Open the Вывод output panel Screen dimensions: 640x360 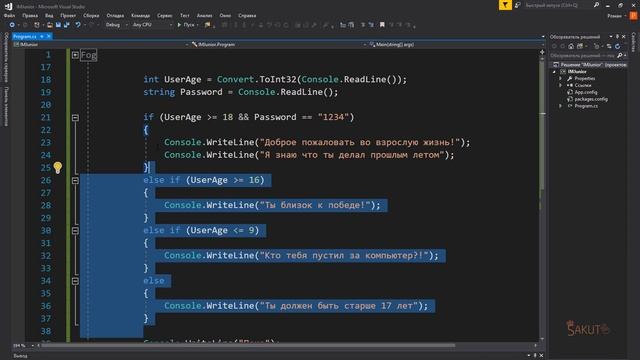(20, 356)
